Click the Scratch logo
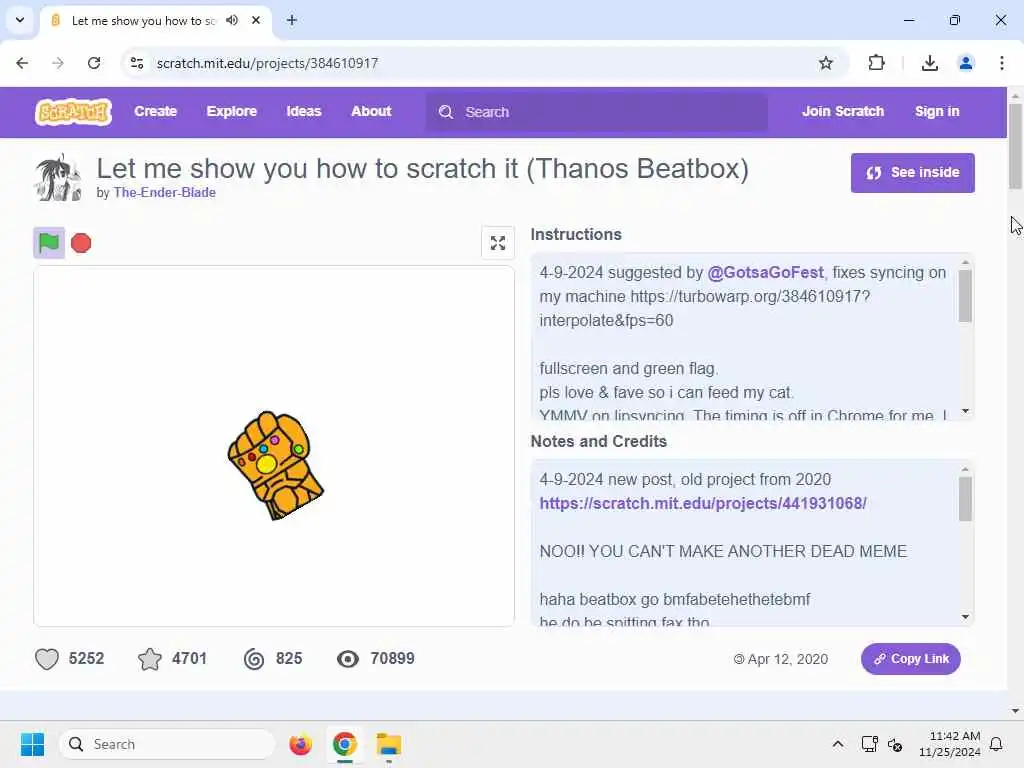1024x768 pixels. pyautogui.click(x=73, y=112)
